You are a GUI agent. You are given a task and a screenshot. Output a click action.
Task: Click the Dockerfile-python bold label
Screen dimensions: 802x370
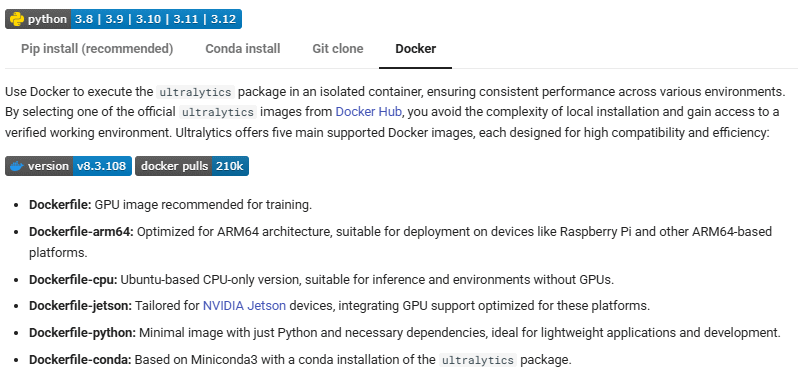82,333
